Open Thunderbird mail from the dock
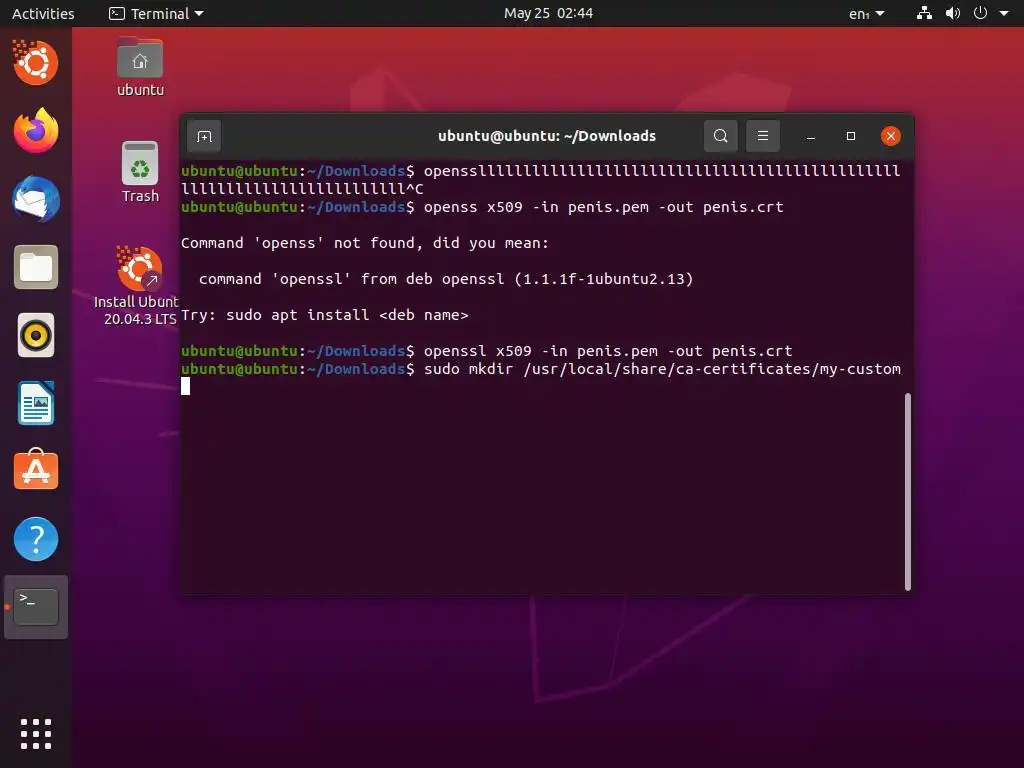 pos(36,199)
